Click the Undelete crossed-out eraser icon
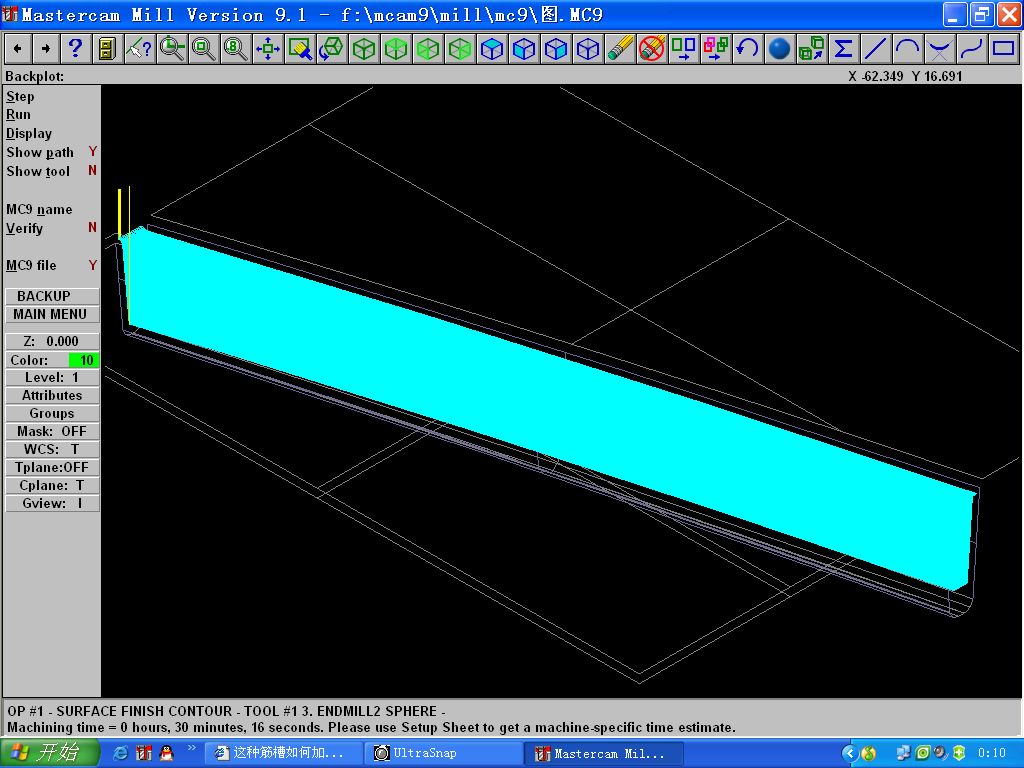 tap(652, 48)
